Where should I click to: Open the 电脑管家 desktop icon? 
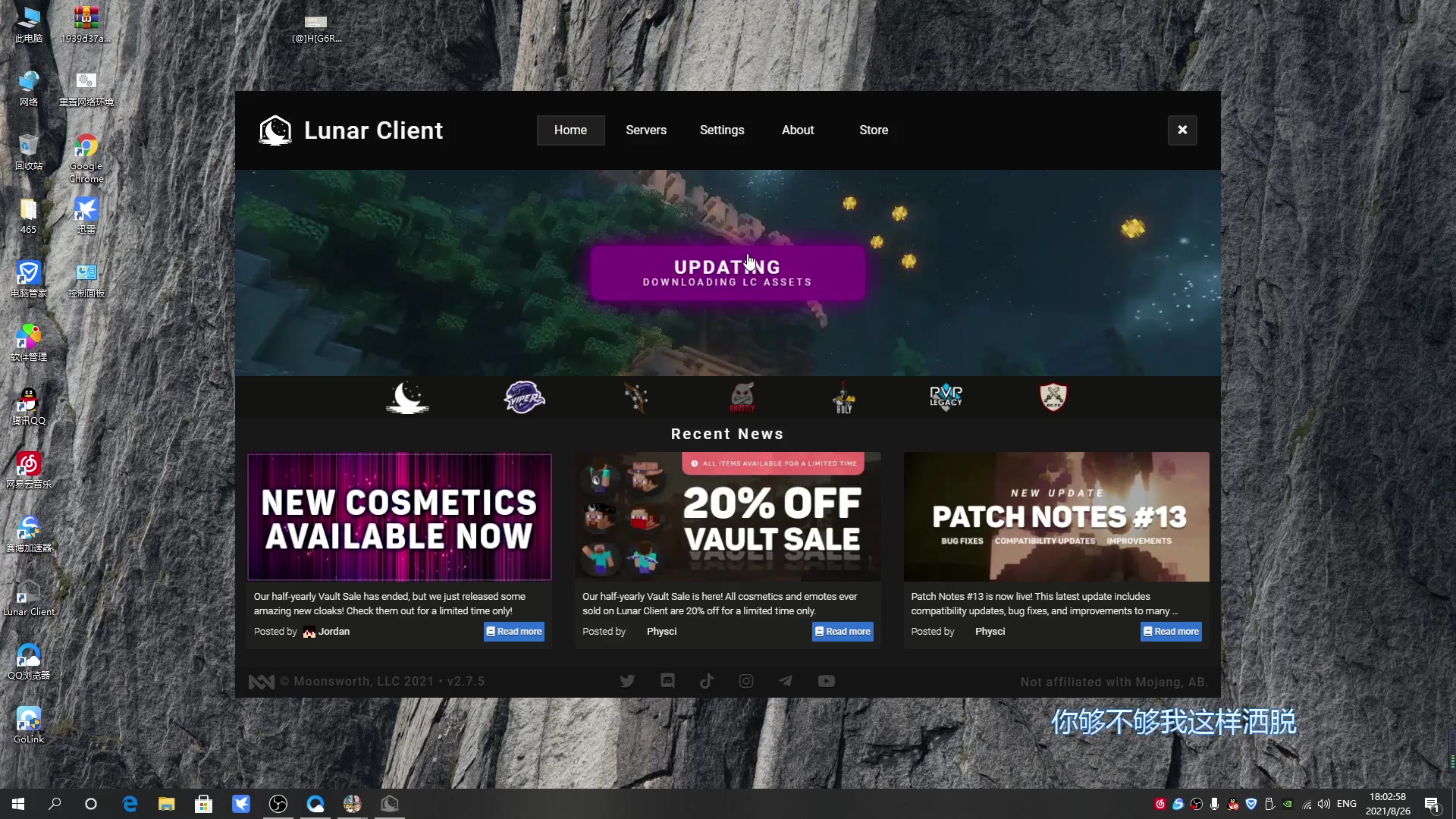click(29, 278)
